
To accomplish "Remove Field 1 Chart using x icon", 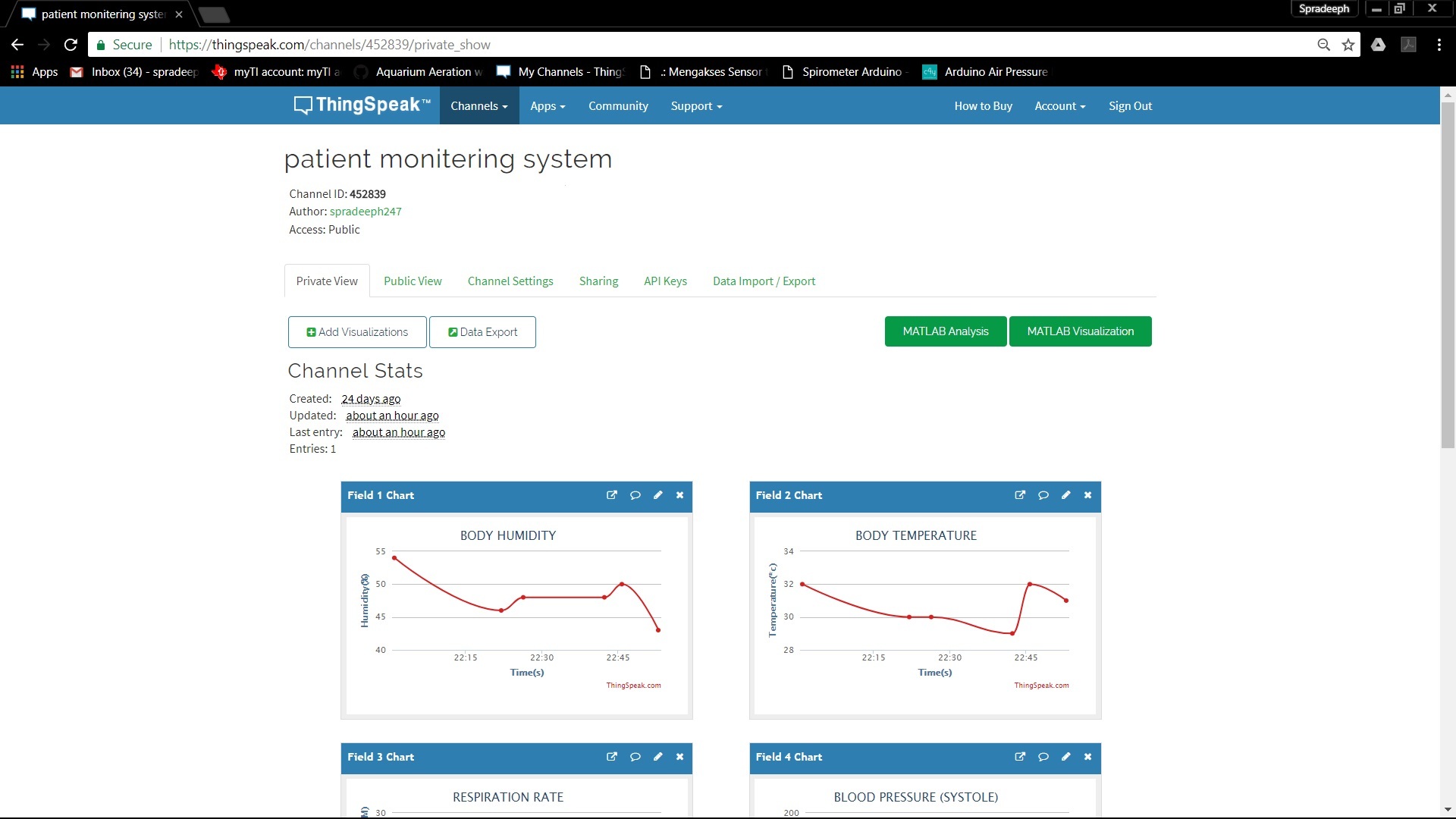I will [680, 495].
